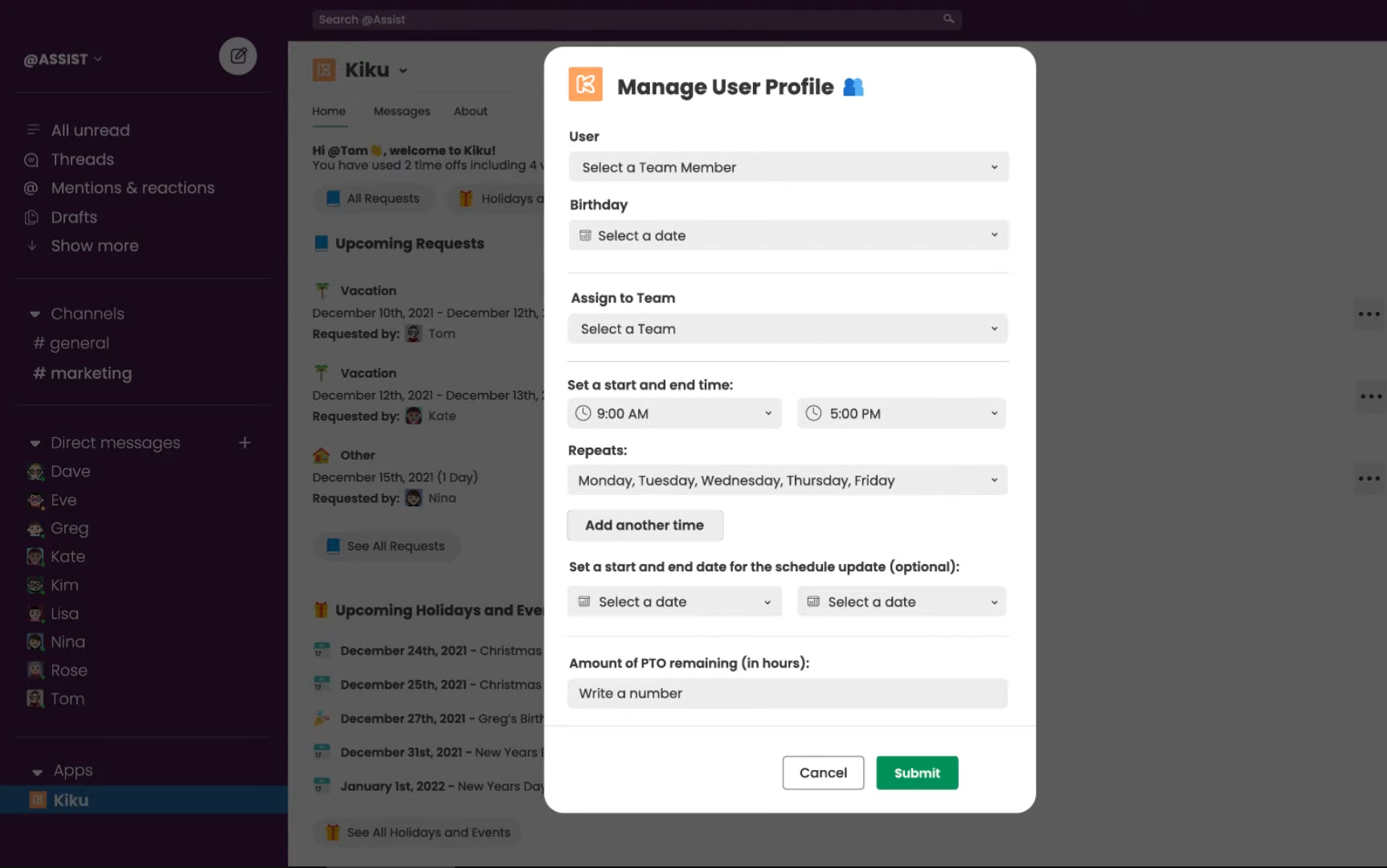Open Drafts in the sidebar
1387x868 pixels.
(74, 217)
